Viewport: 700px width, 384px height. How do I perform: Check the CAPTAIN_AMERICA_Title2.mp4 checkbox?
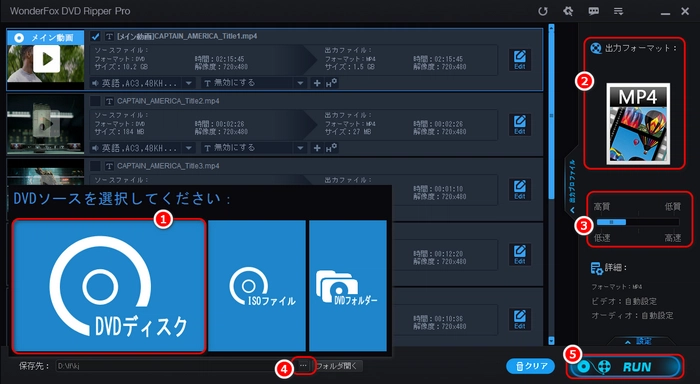[x=95, y=101]
